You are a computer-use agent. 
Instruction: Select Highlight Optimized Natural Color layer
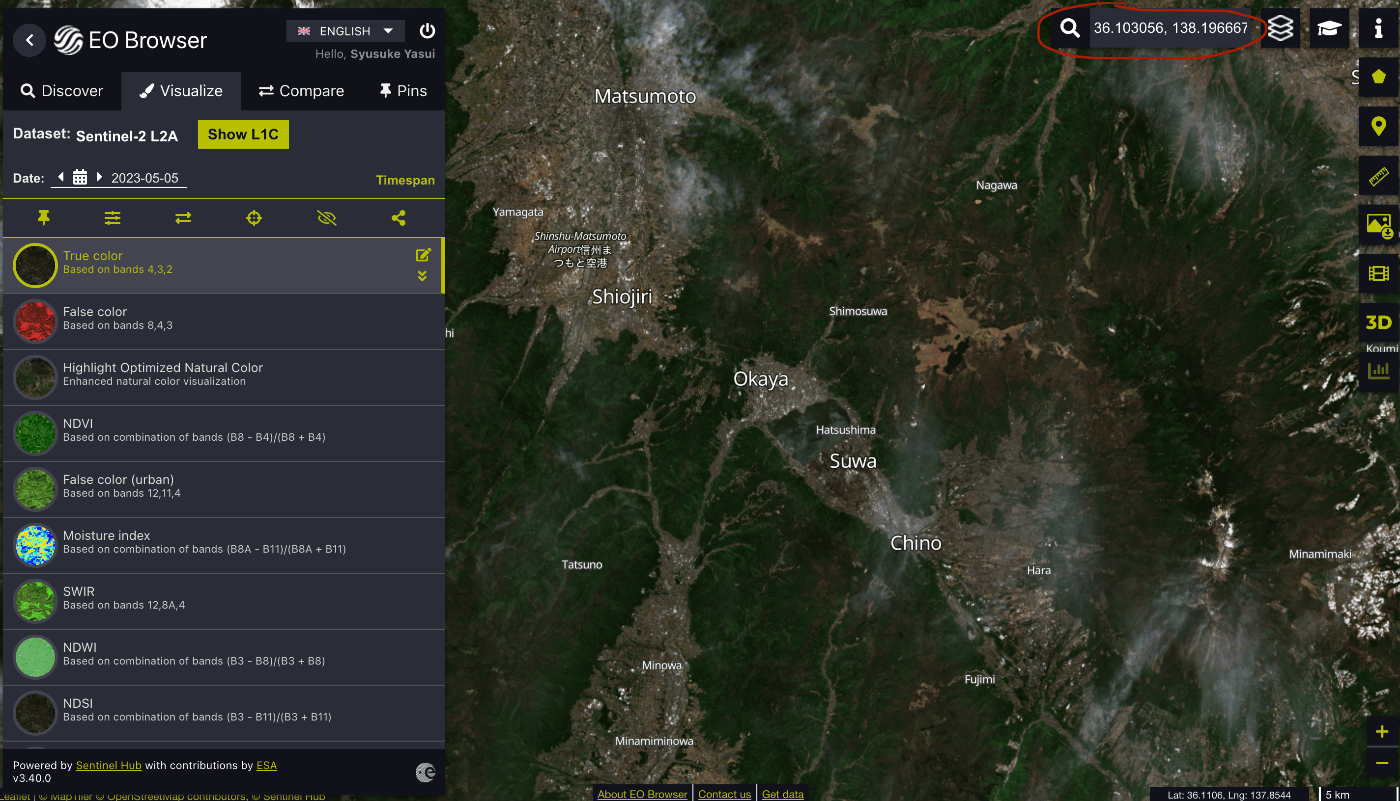(223, 377)
